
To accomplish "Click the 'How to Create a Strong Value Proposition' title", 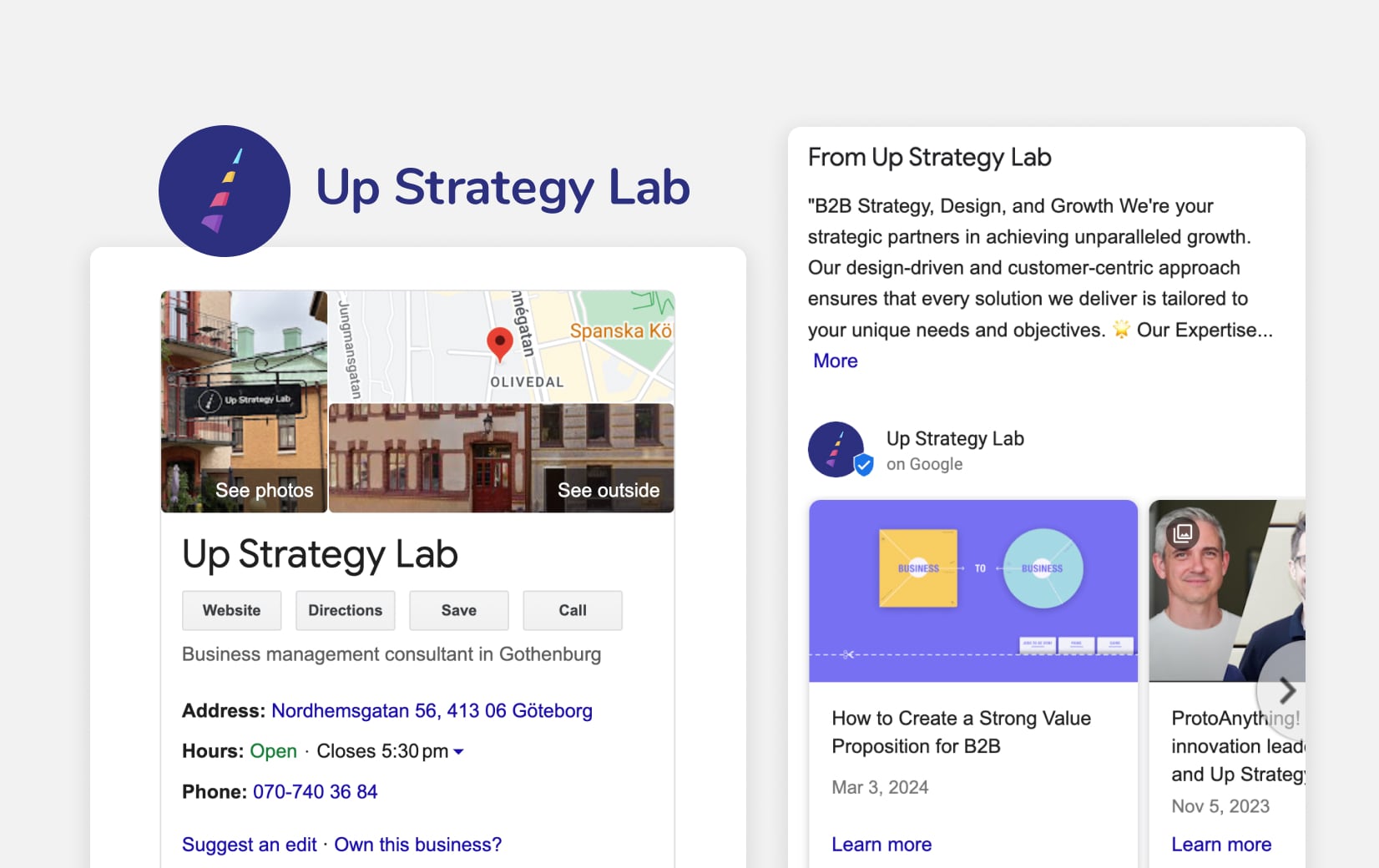I will pos(962,732).
